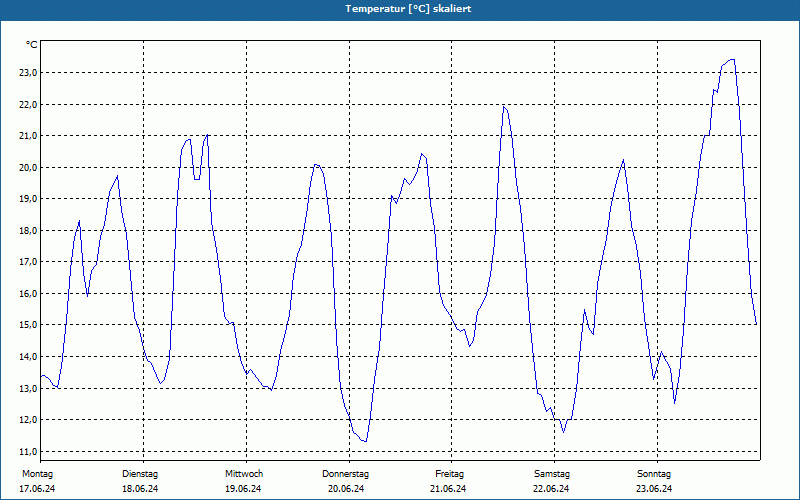Click the date 17.06.24
The width and height of the screenshot is (800, 500).
pyautogui.click(x=37, y=489)
